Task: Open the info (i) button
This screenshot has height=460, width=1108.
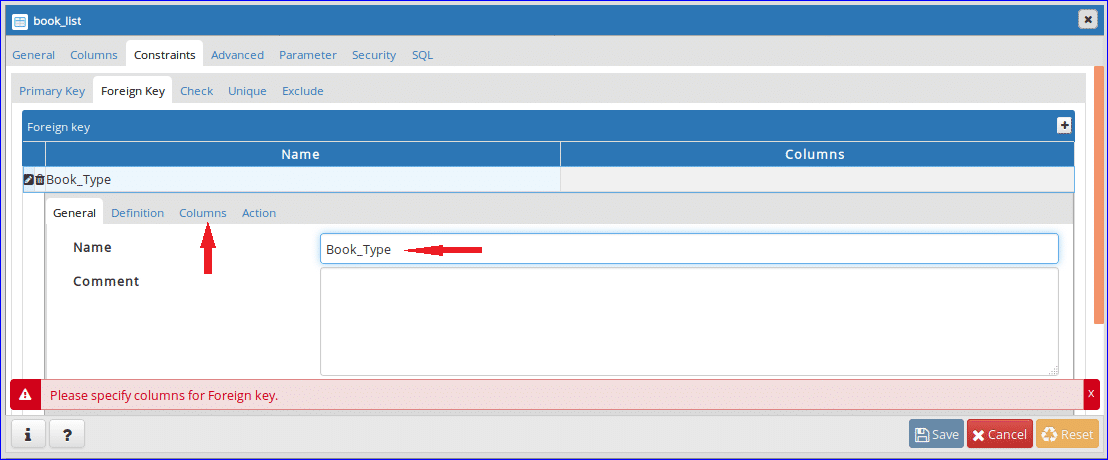Action: pyautogui.click(x=28, y=434)
